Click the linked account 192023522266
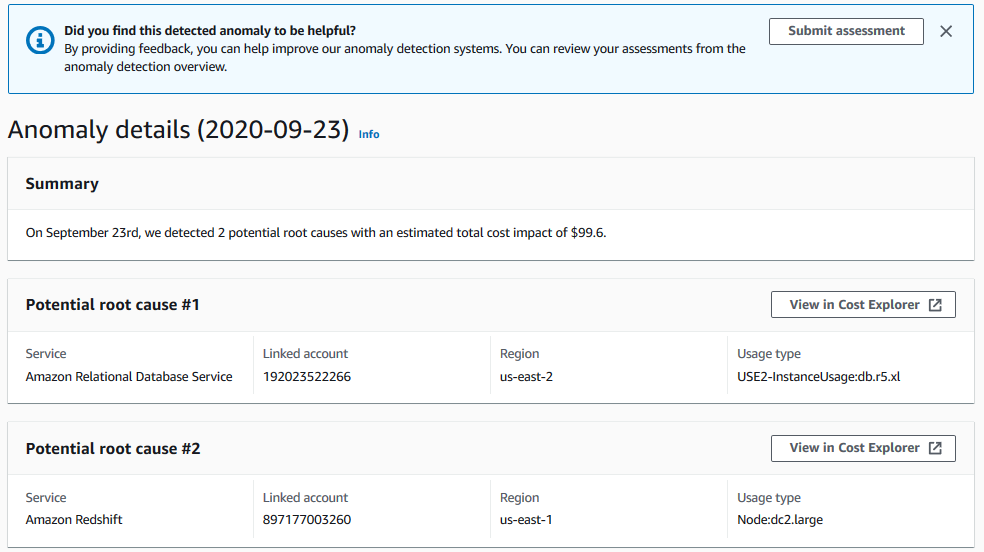The height and width of the screenshot is (552, 984). 307,376
